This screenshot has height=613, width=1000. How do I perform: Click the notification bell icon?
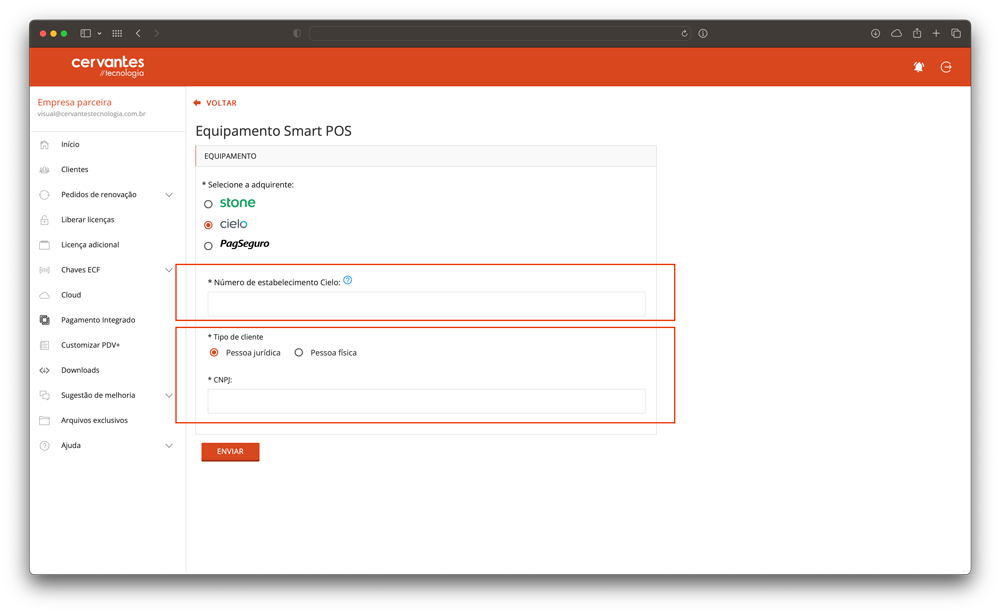pos(918,67)
